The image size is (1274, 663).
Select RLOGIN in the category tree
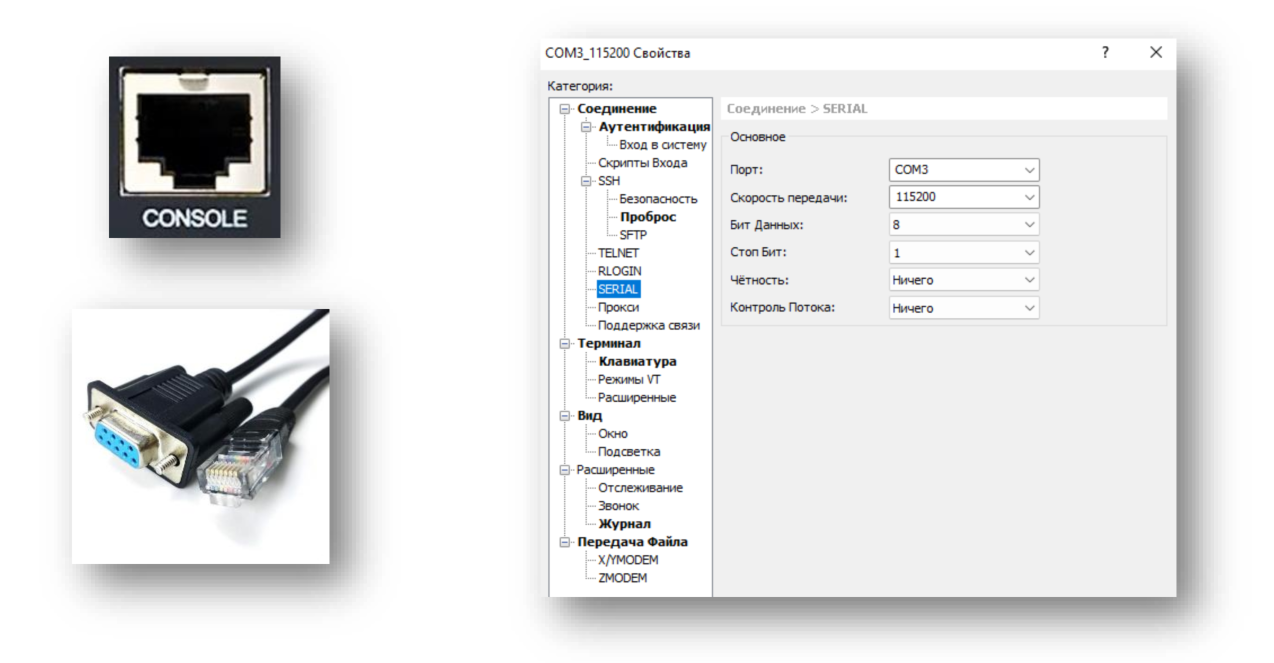click(619, 271)
